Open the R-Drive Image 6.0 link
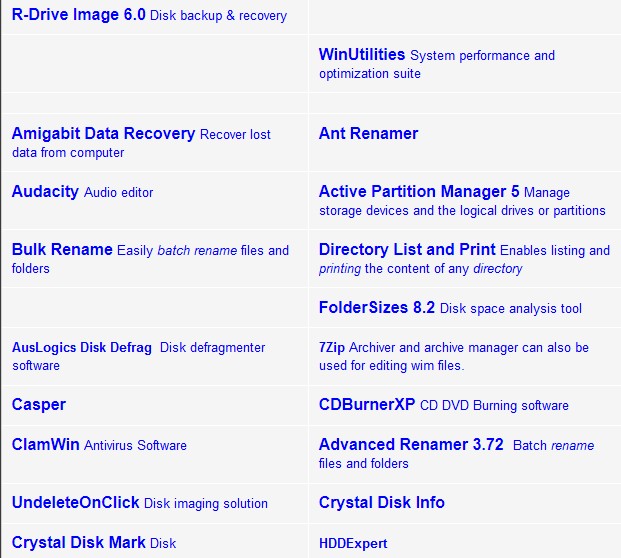 click(79, 15)
